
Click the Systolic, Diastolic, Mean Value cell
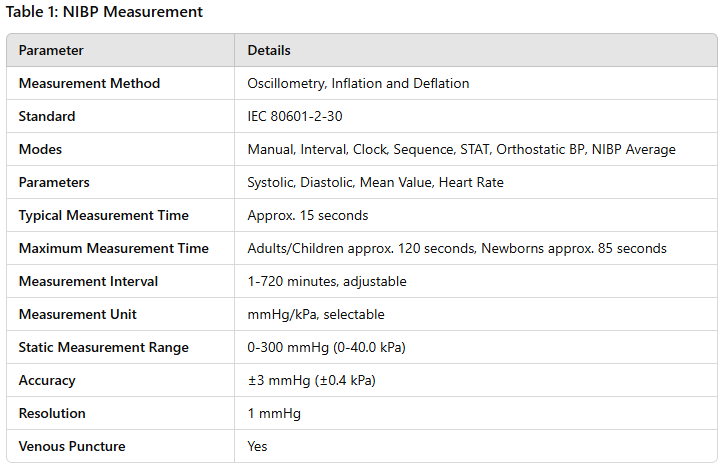(x=376, y=182)
